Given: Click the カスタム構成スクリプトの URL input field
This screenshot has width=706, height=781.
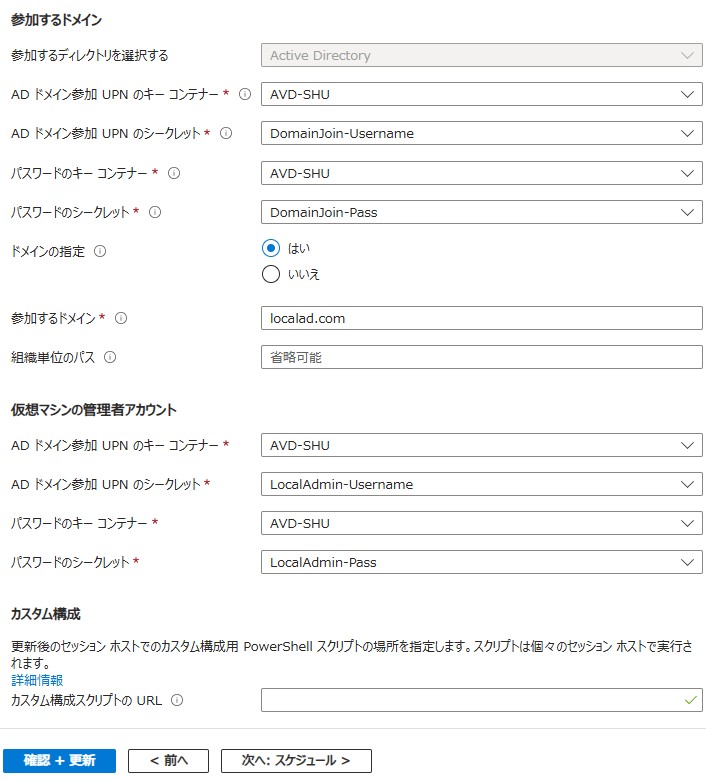Looking at the screenshot, I should tap(481, 700).
